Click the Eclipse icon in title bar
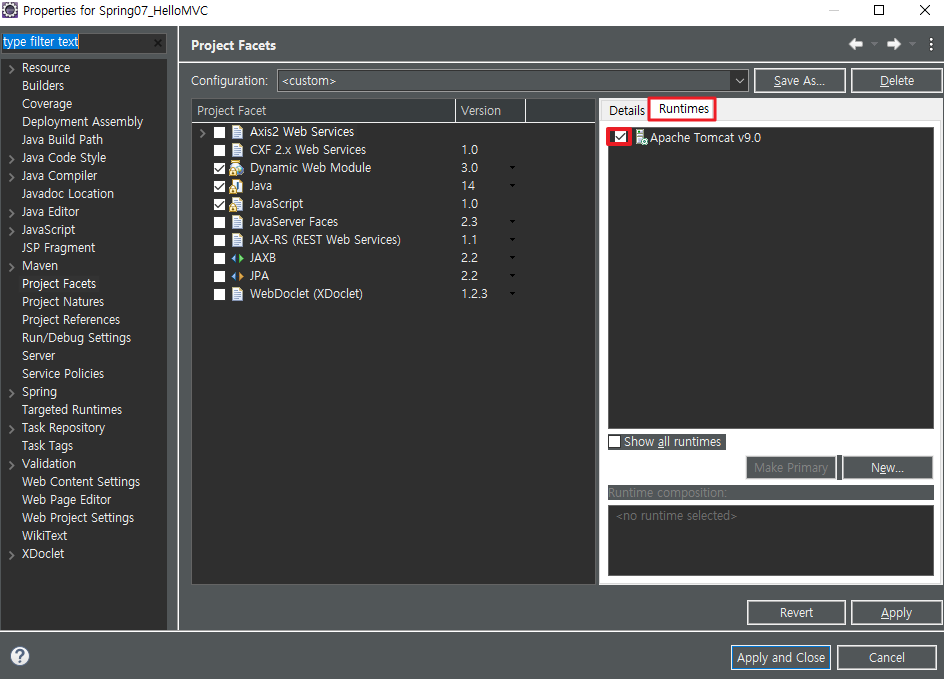The image size is (944, 679). pos(10,10)
